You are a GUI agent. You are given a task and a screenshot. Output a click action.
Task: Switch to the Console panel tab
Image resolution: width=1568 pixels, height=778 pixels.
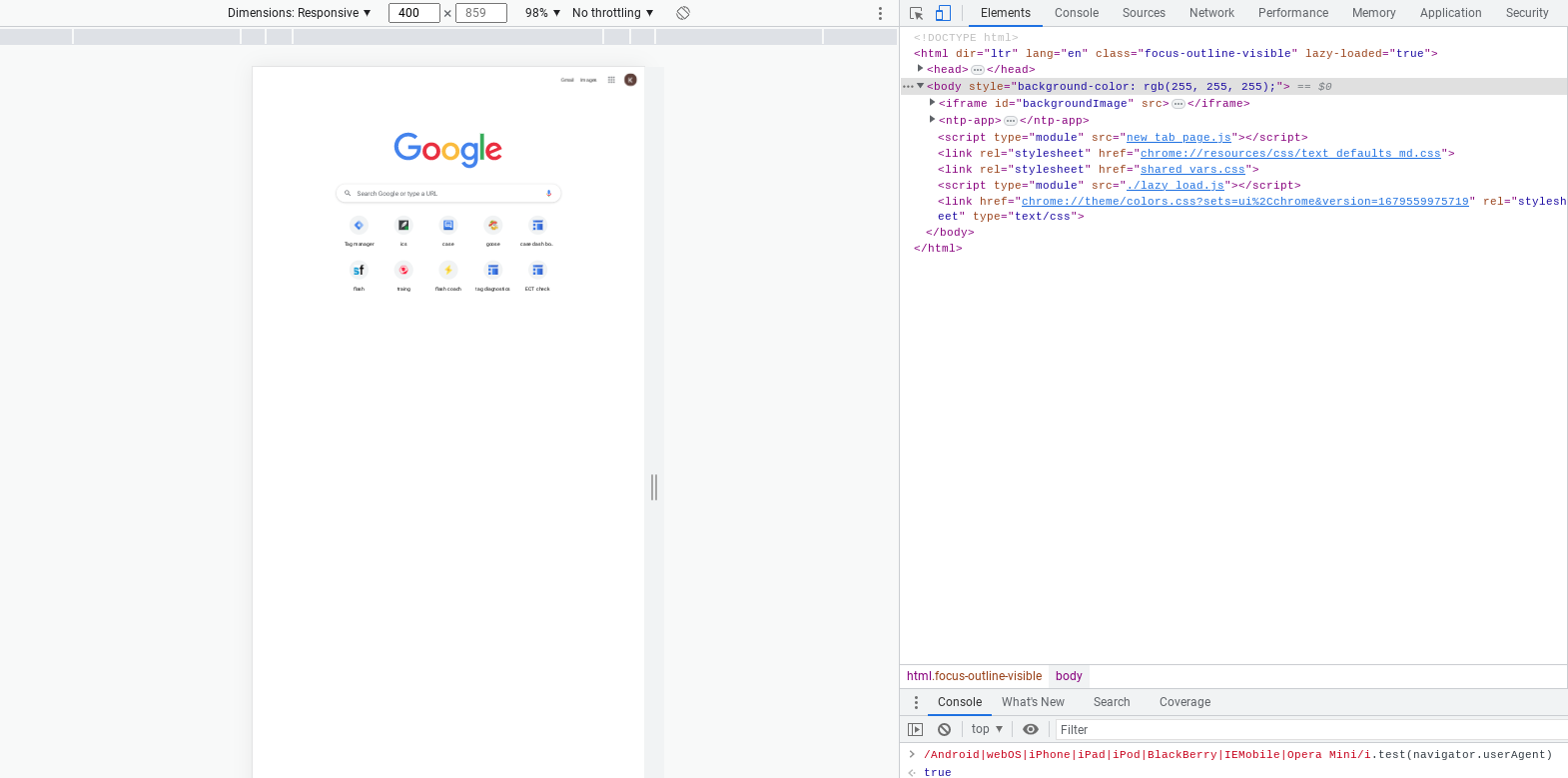[1077, 13]
